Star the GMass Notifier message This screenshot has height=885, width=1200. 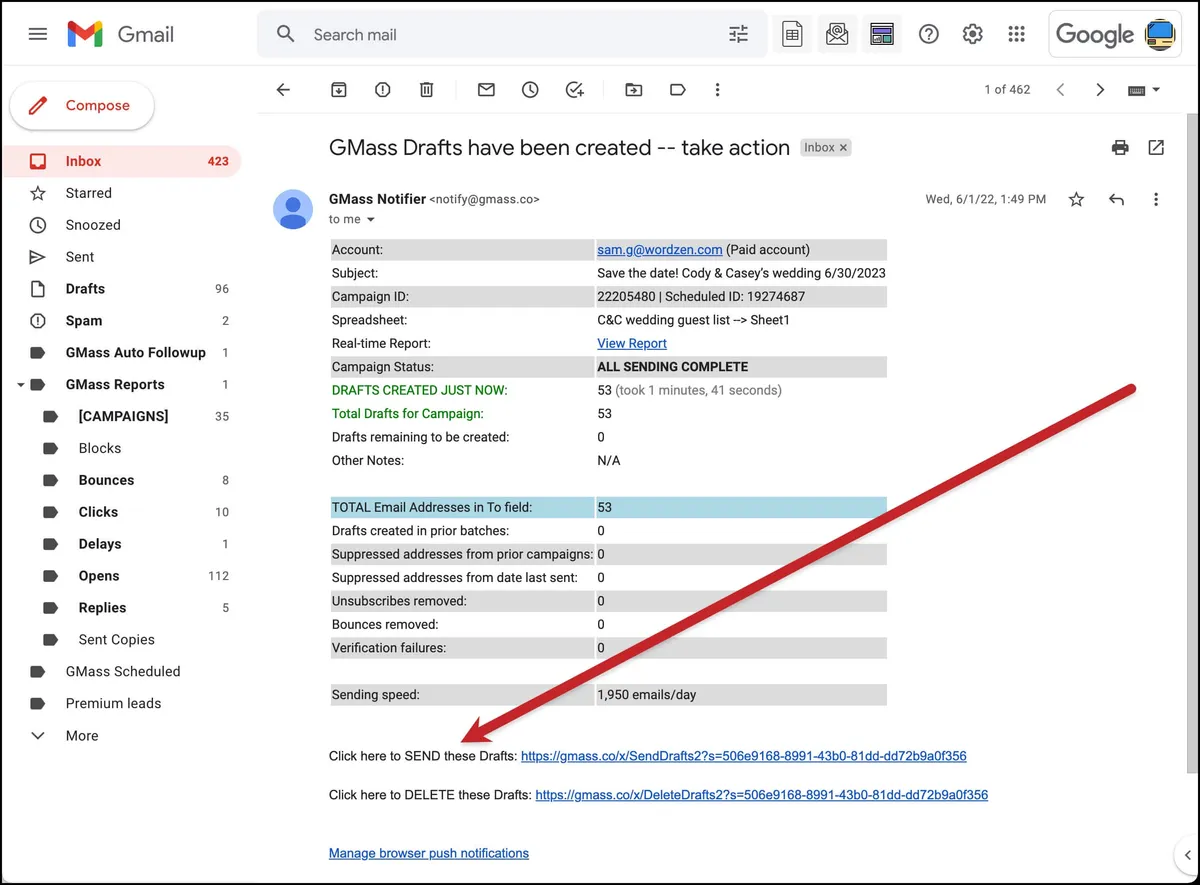click(x=1076, y=200)
